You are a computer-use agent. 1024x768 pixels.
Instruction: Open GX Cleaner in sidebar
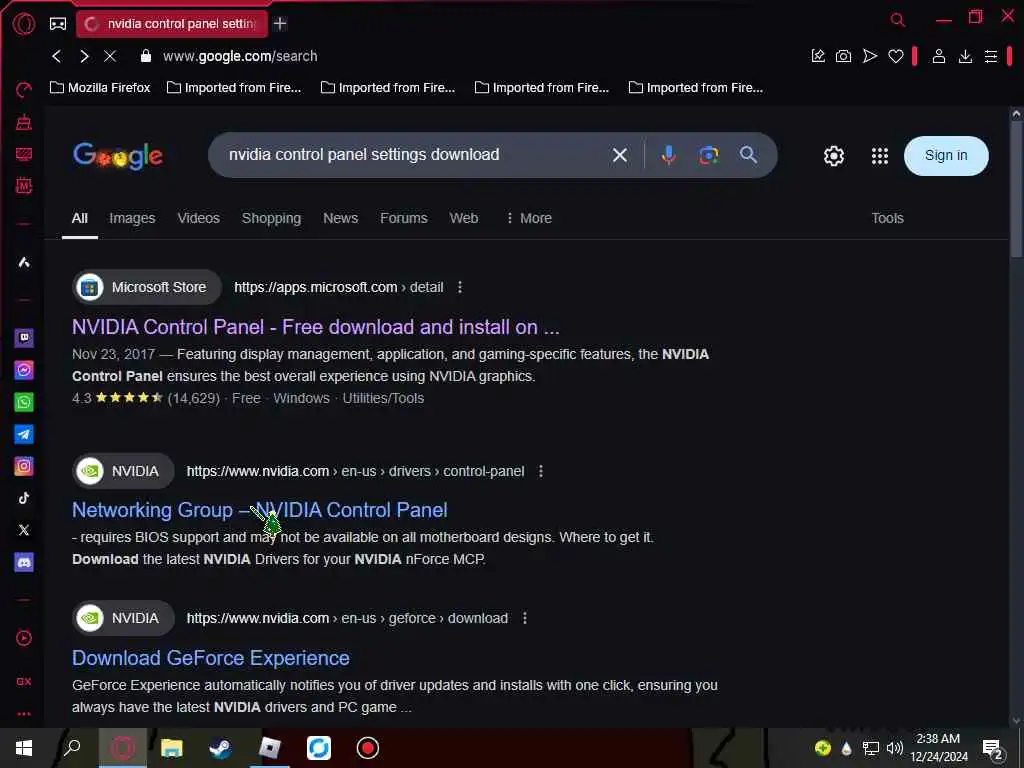tap(24, 122)
